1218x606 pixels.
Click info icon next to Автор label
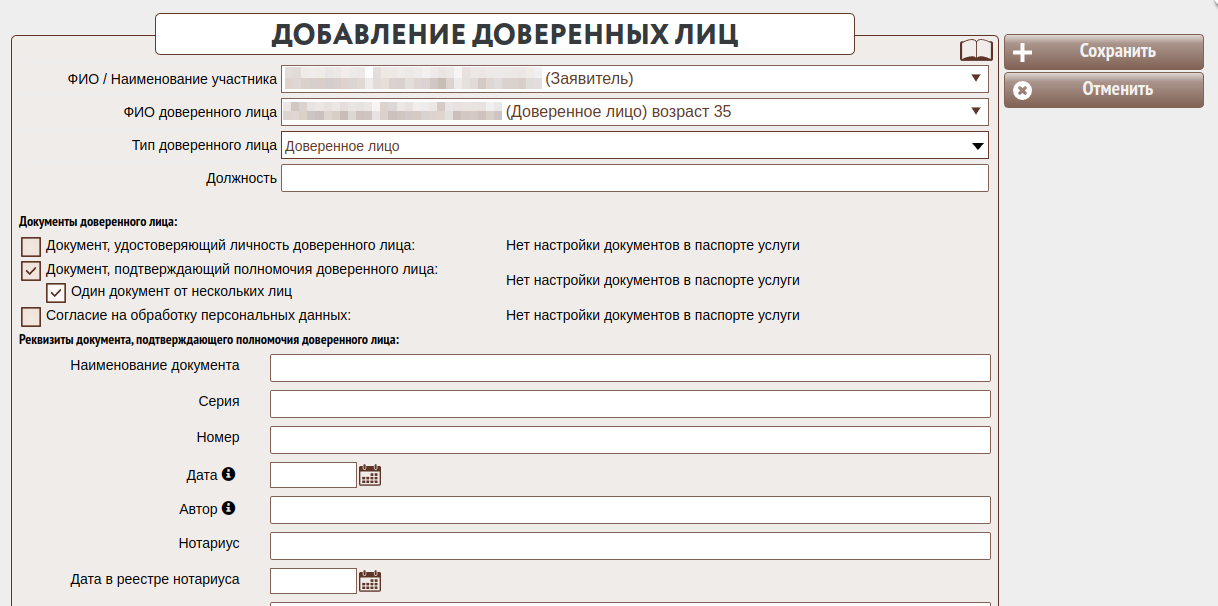228,509
